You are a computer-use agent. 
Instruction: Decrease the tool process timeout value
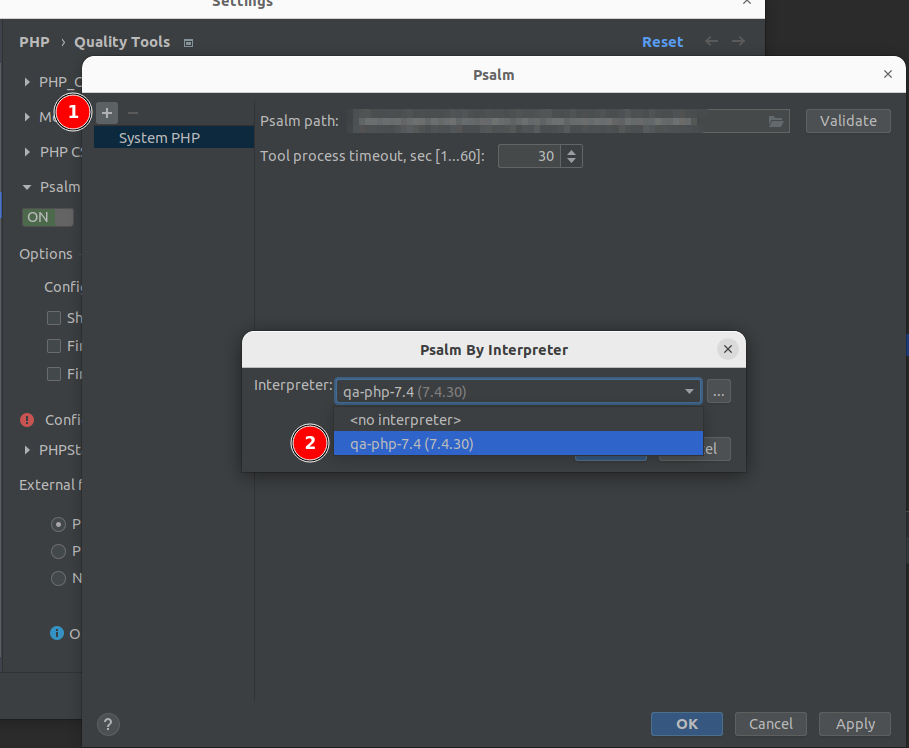(572, 161)
